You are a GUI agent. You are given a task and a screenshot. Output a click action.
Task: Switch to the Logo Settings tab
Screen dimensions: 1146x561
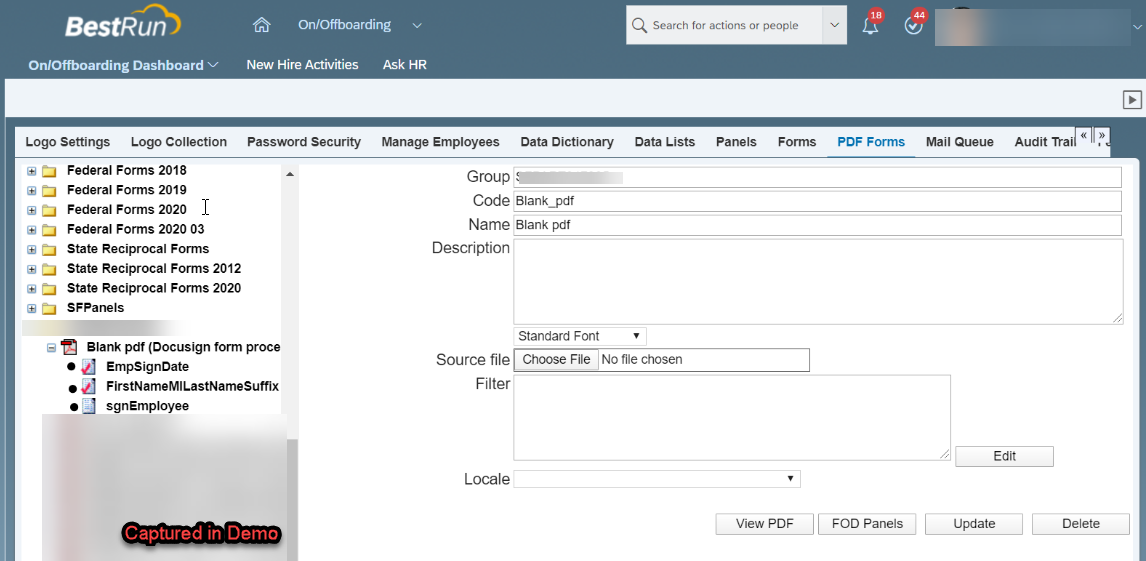pos(68,142)
